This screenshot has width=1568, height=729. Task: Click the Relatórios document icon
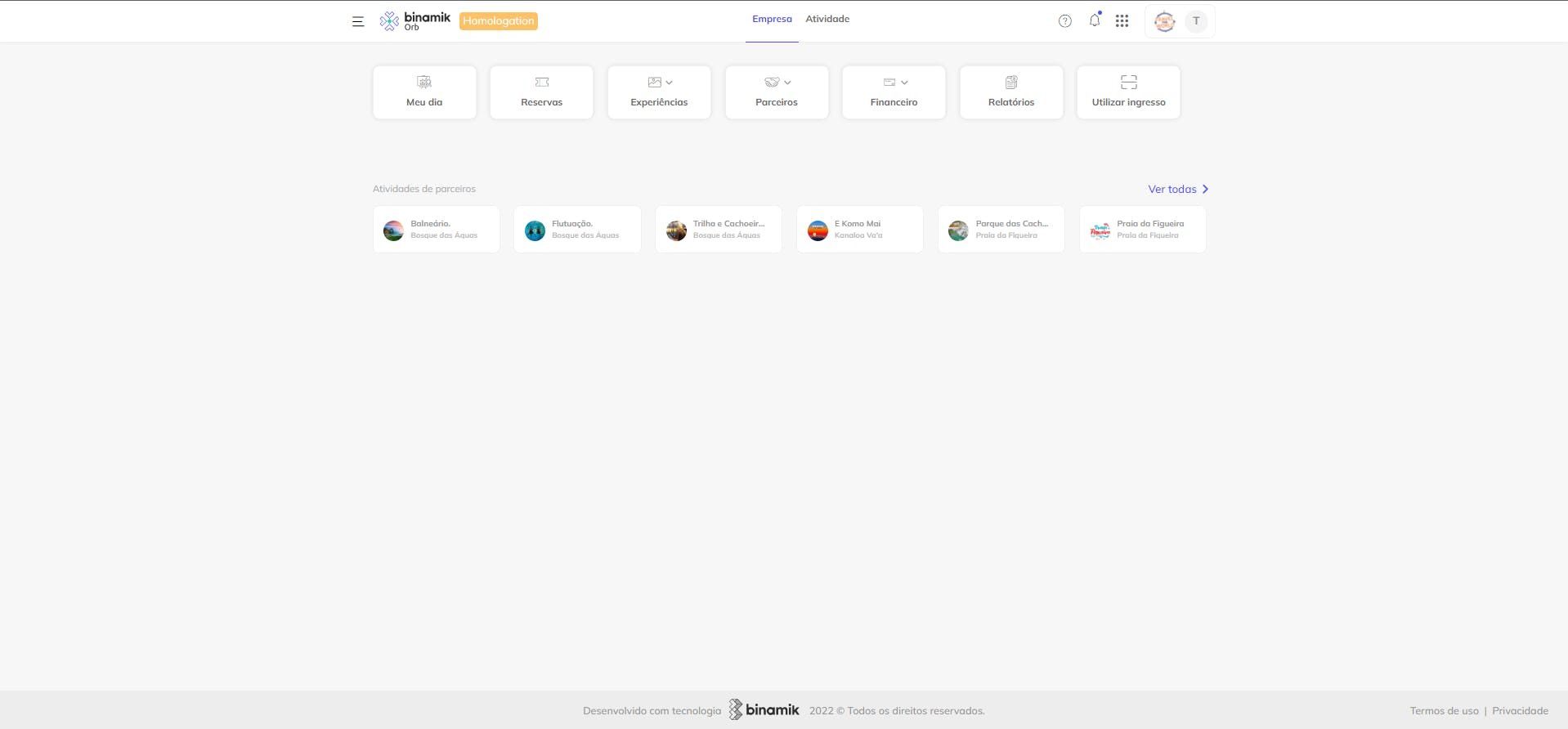[1011, 82]
